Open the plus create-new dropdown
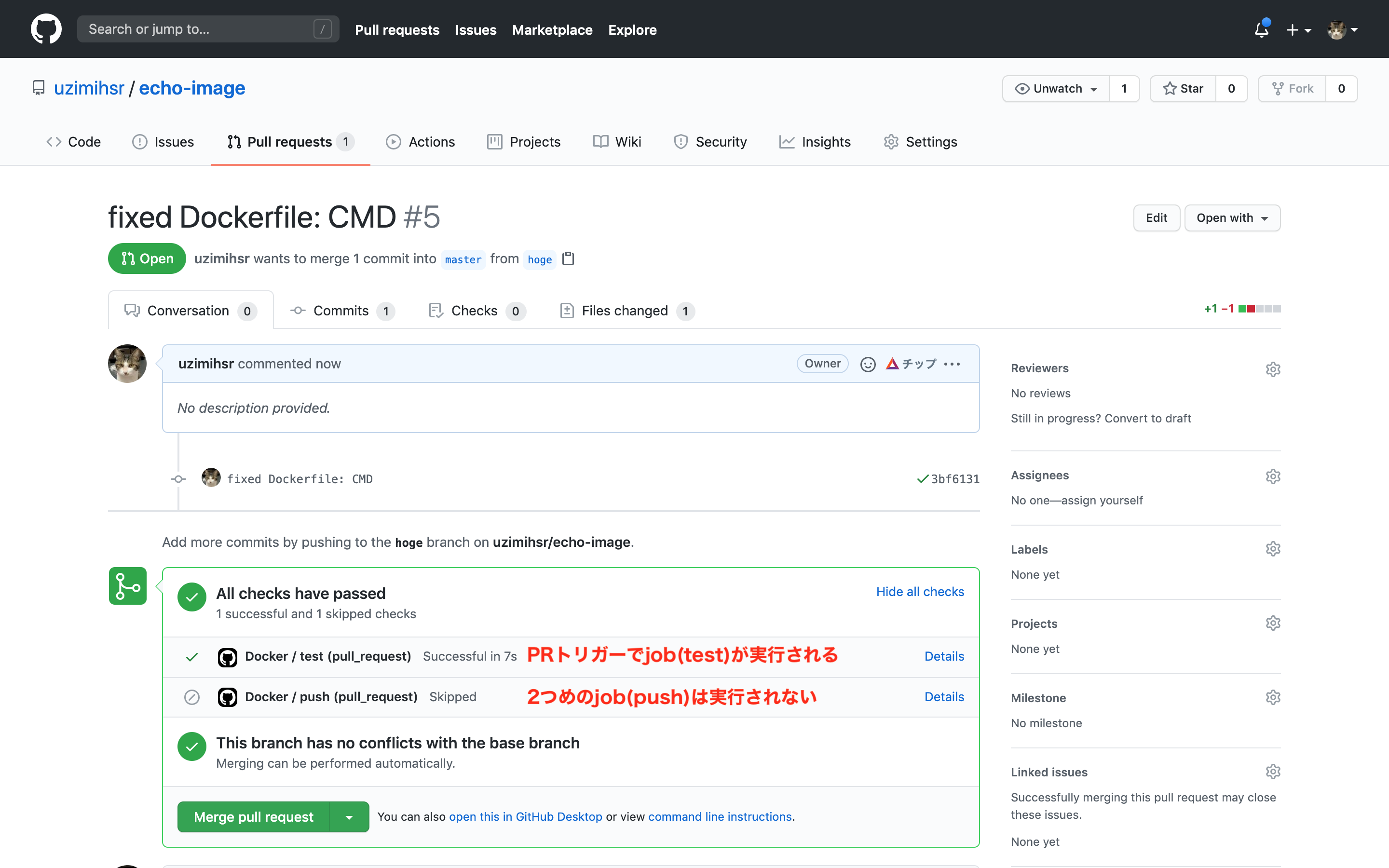Screen dimensions: 1389x868 point(1298,30)
